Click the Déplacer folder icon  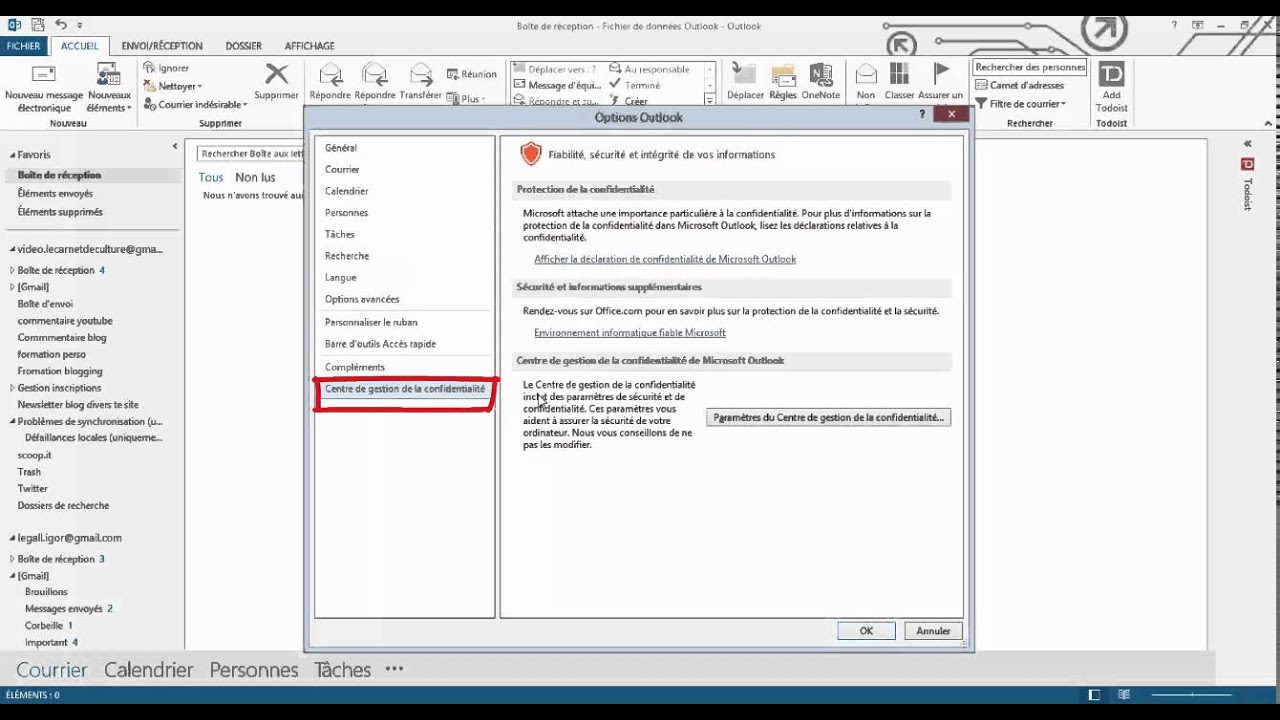coord(745,75)
